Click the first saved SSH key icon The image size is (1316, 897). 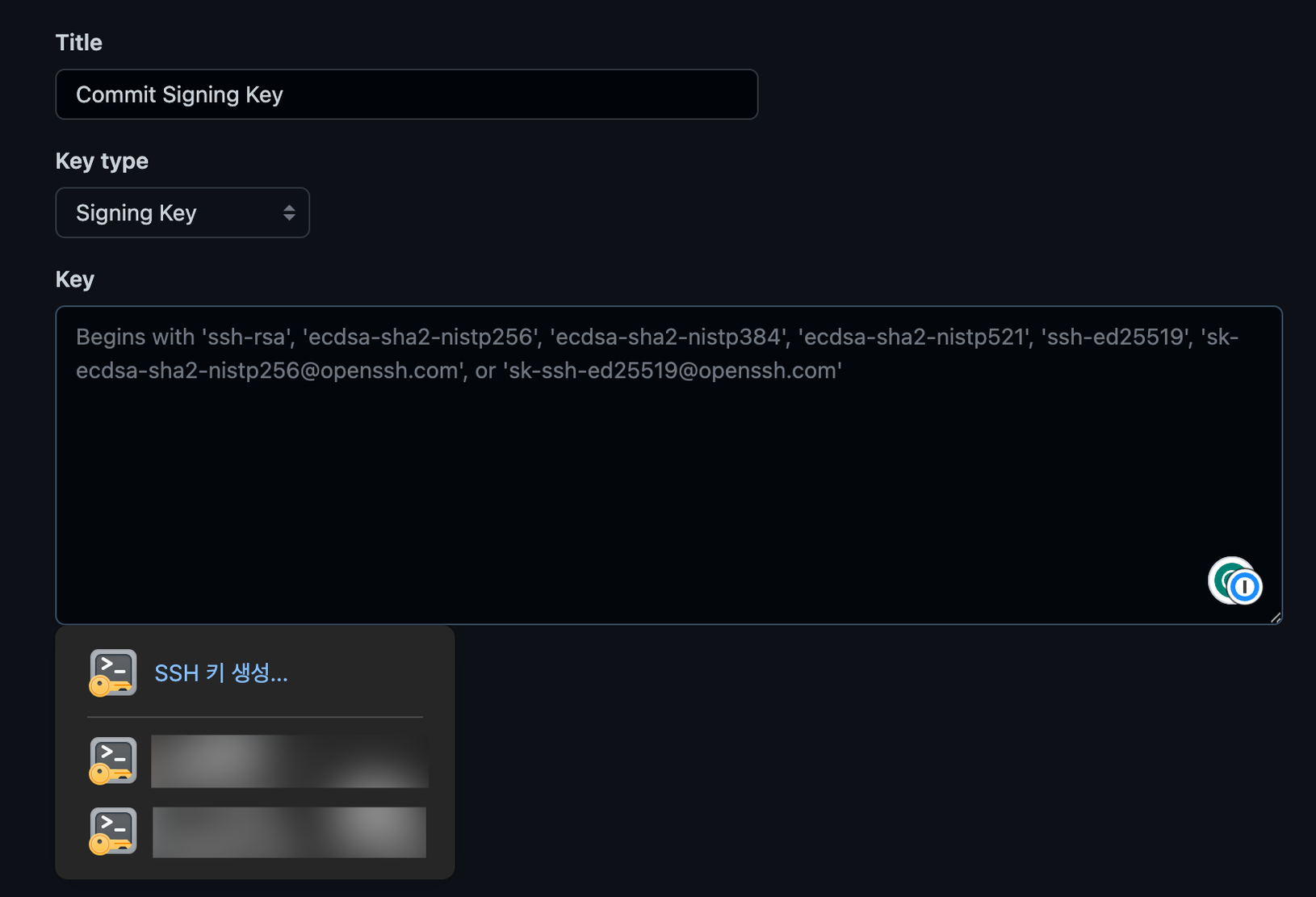(112, 761)
